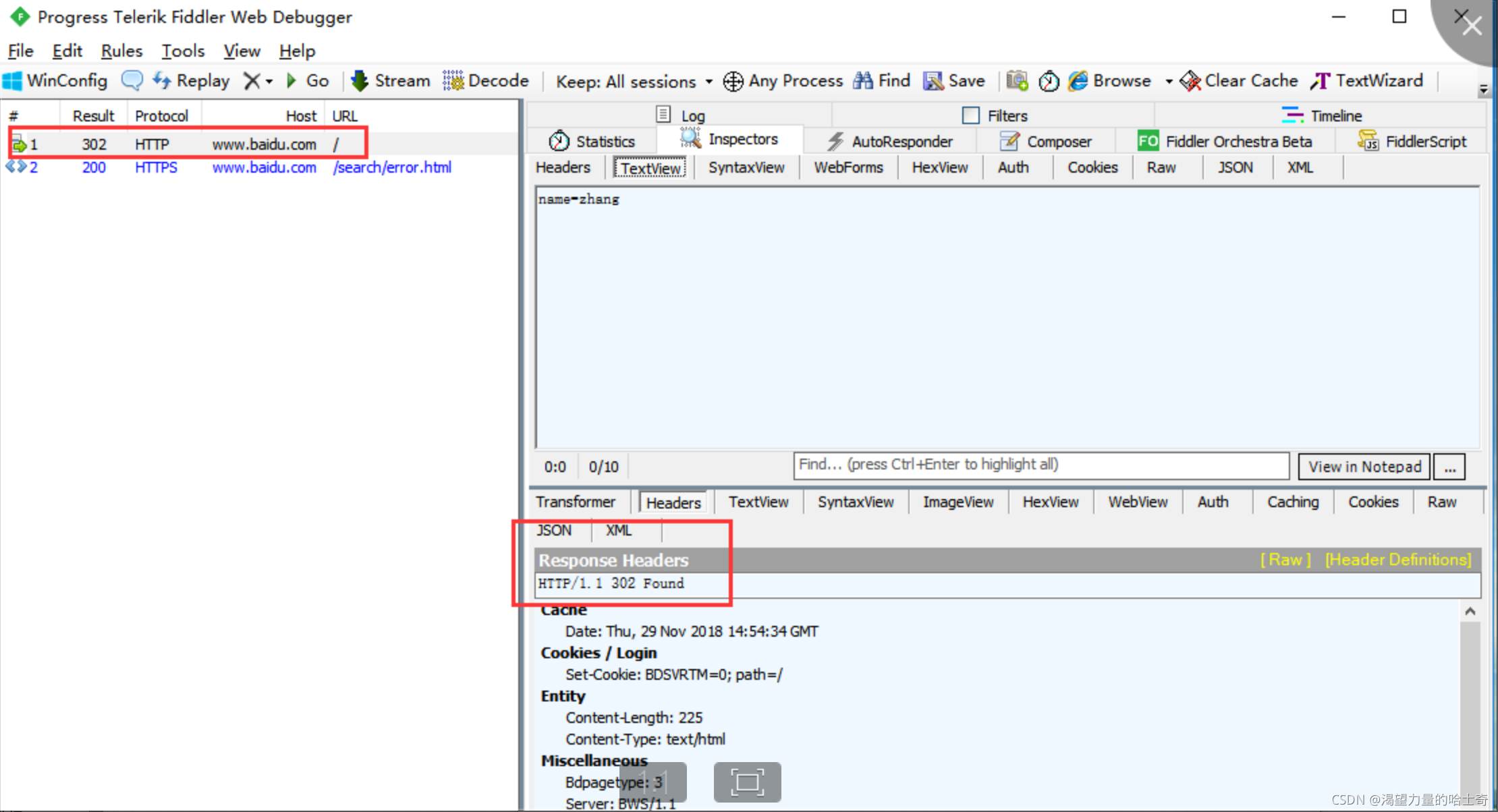Click the Browse Internet Explorer icon
Screen dimensions: 1498x812
coord(1078,81)
